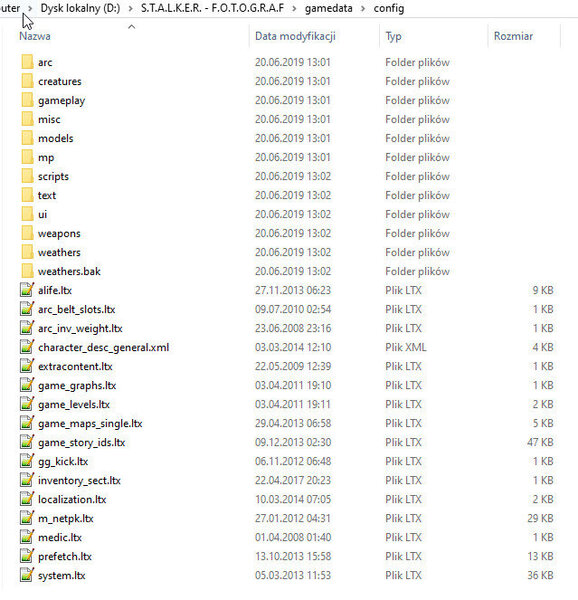The height and width of the screenshot is (600, 578).
Task: Select the prefetch.ltx file name
Action: (65, 556)
